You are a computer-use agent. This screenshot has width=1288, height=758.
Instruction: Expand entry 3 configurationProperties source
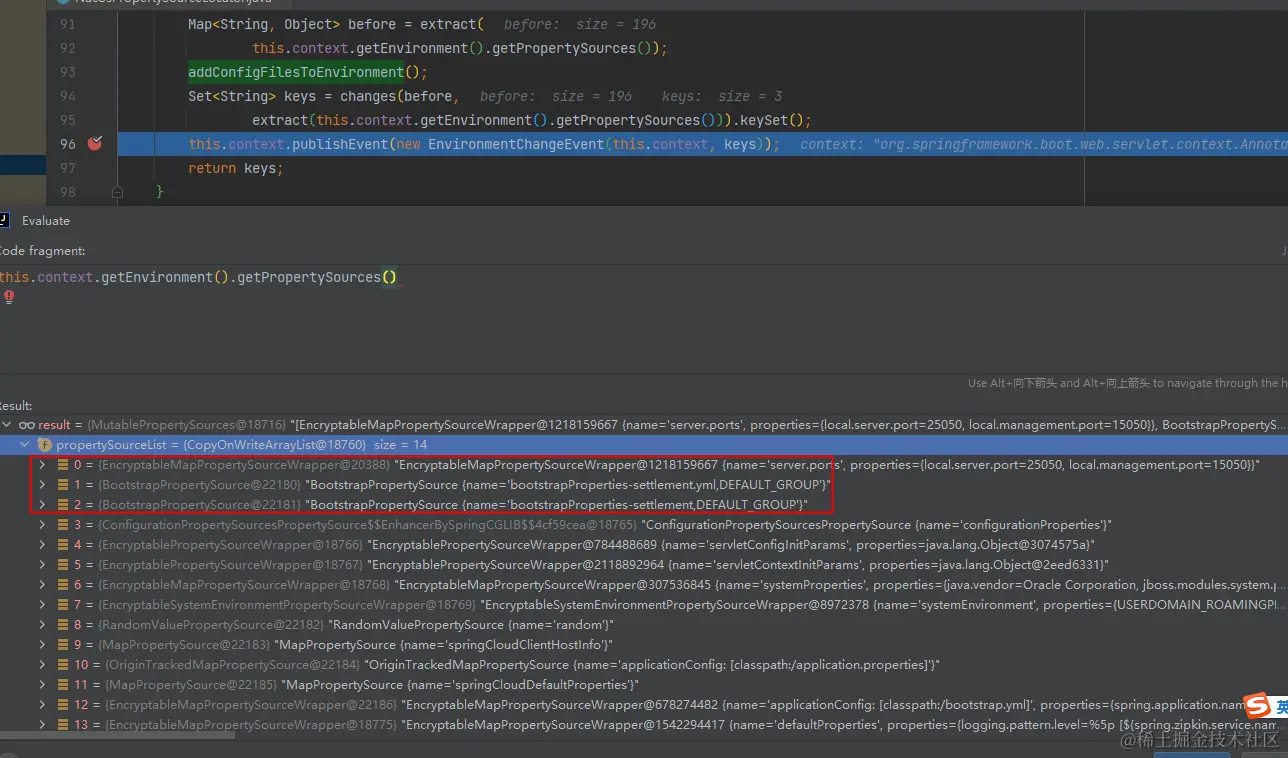point(42,525)
